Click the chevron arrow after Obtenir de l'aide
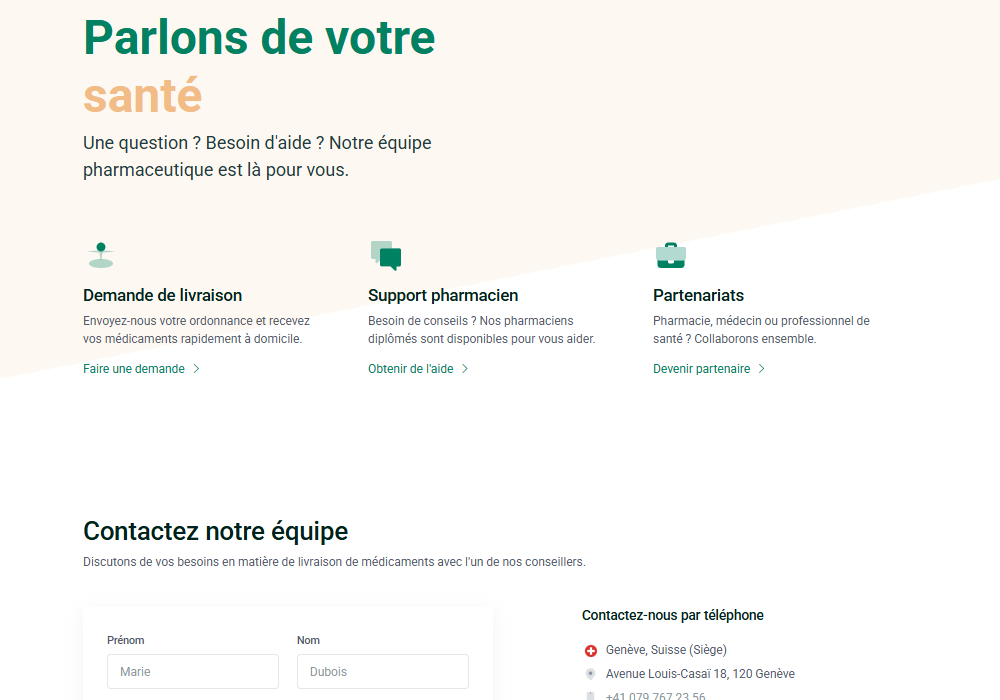Image resolution: width=1000 pixels, height=700 pixels. pos(465,369)
